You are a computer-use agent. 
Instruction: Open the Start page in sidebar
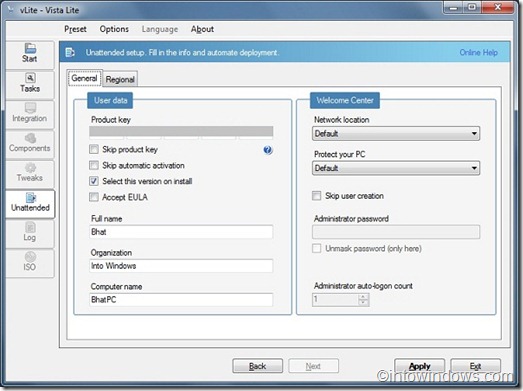pos(30,54)
